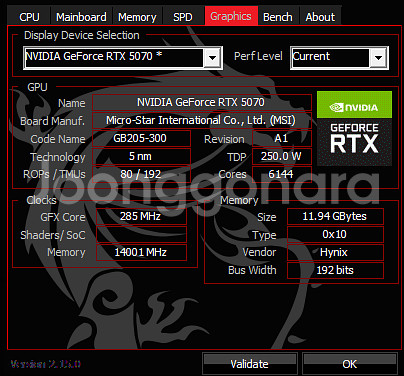The image size is (404, 376).
Task: Click the GB205-300 code name value
Action: (x=141, y=138)
